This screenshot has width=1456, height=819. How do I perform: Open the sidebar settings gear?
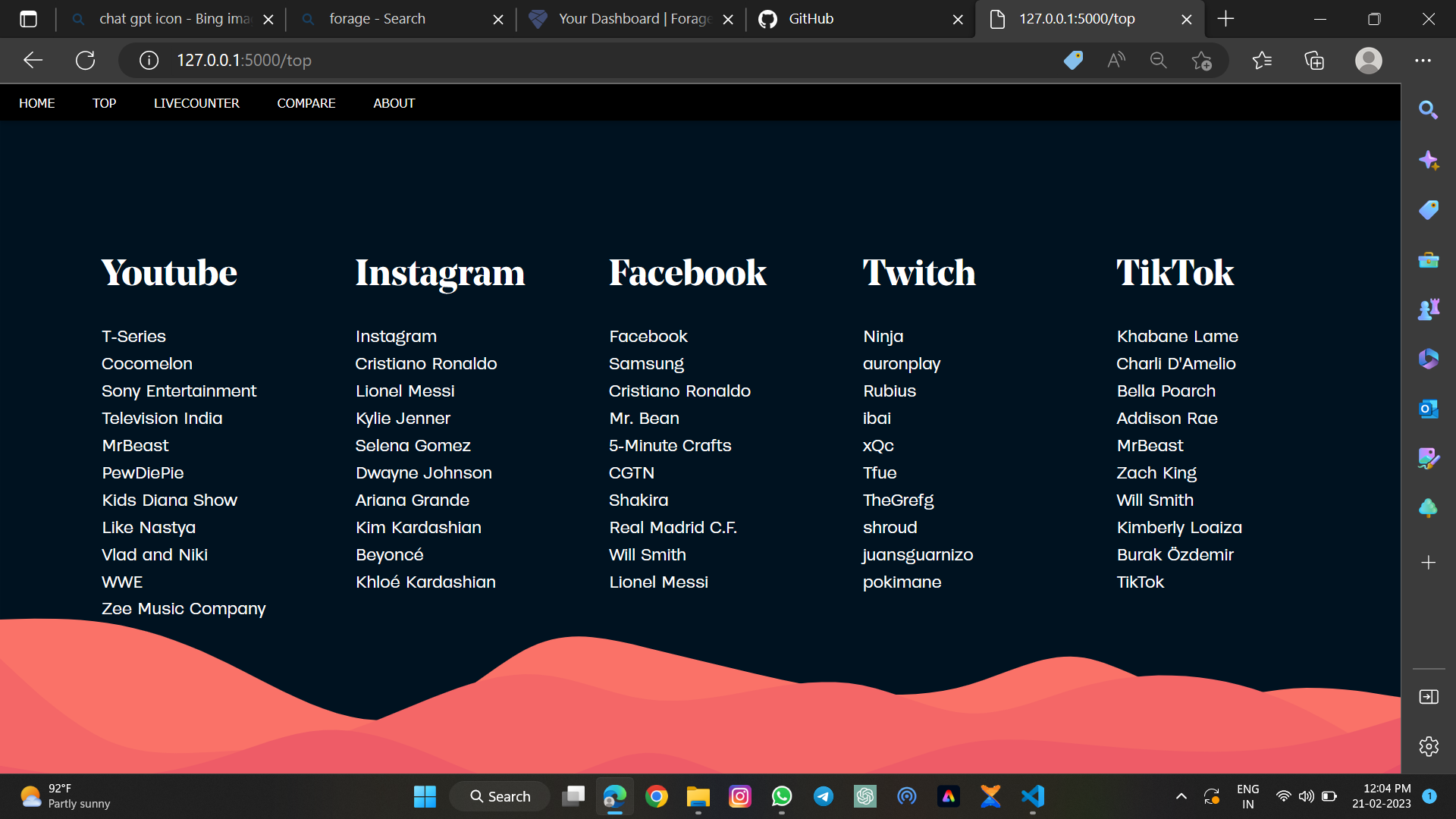pos(1429,747)
